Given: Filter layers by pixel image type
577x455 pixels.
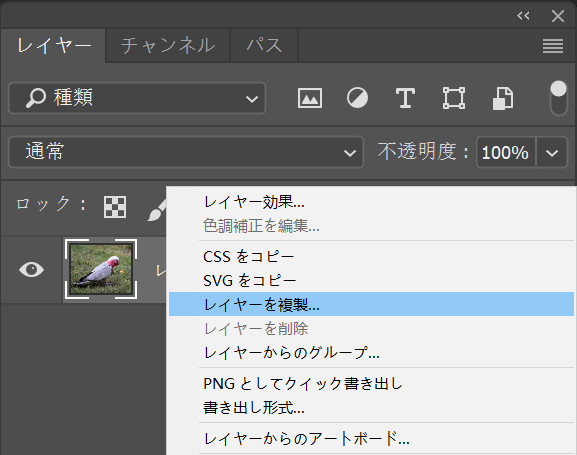Looking at the screenshot, I should [309, 98].
